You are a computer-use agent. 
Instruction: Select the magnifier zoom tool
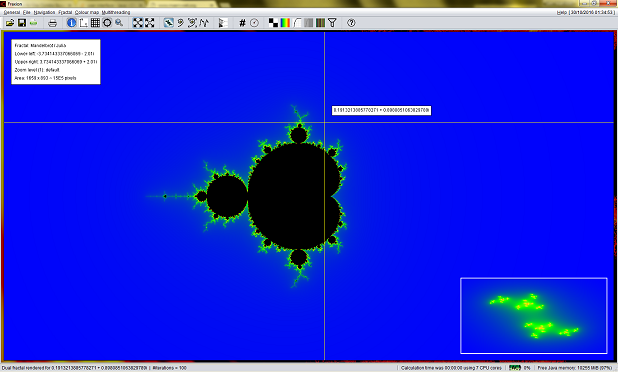coord(119,23)
